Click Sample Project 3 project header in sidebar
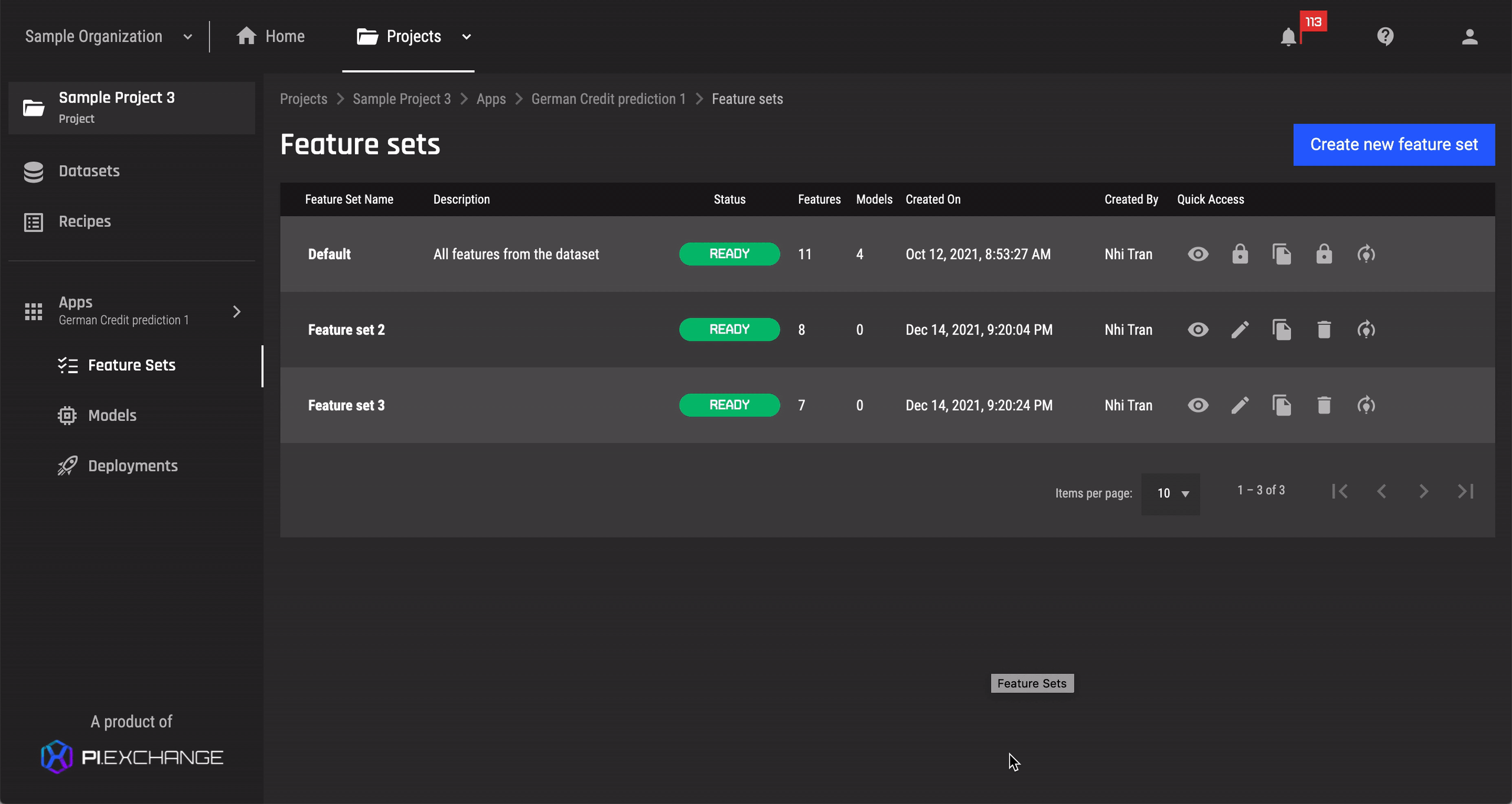This screenshot has width=1512, height=804. pyautogui.click(x=131, y=108)
